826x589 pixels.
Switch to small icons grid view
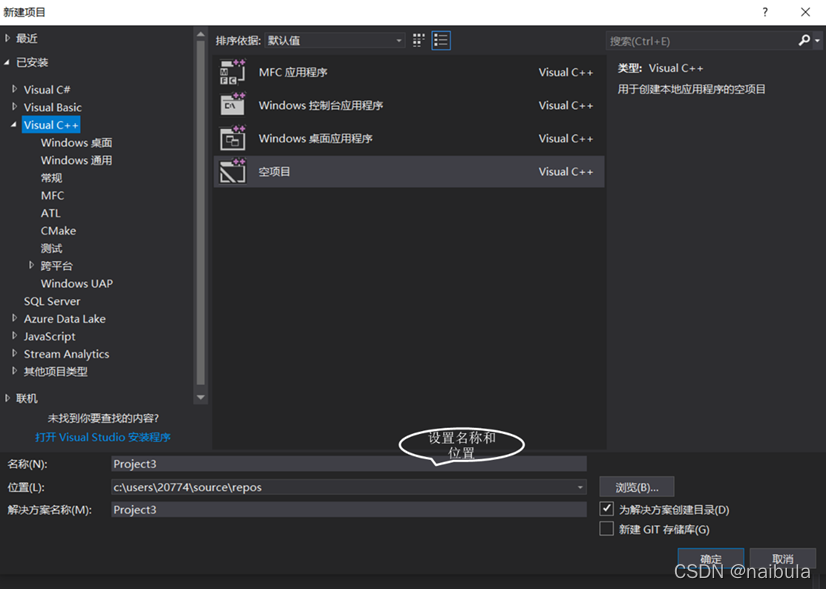pos(418,41)
